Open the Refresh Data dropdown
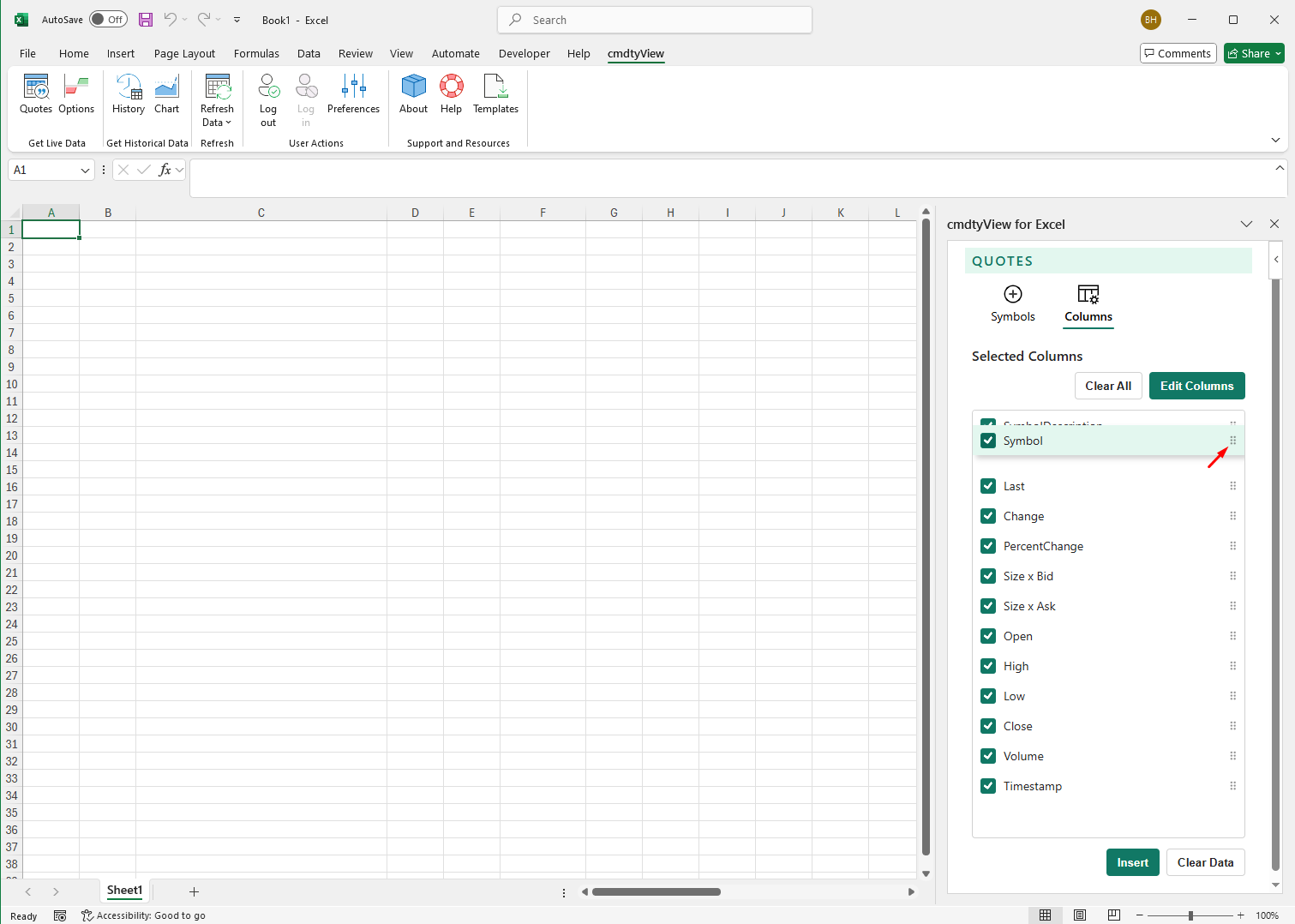 pyautogui.click(x=217, y=100)
